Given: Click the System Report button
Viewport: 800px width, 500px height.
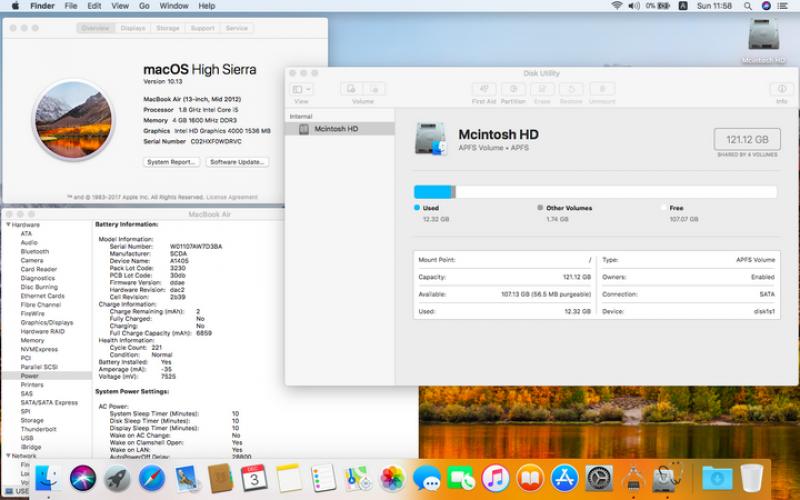Looking at the screenshot, I should pos(171,162).
